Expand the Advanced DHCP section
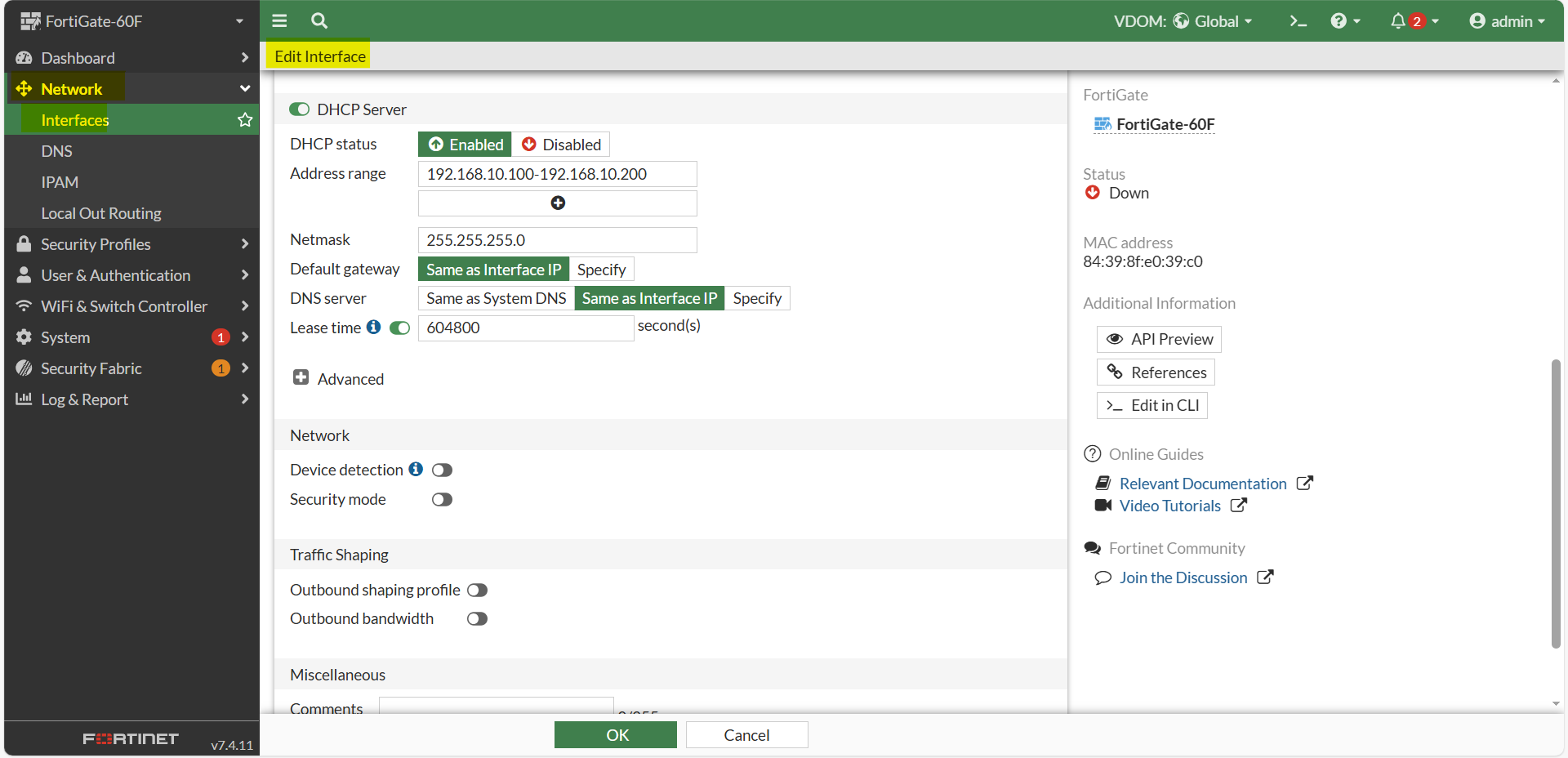This screenshot has height=758, width=1568. [x=338, y=378]
